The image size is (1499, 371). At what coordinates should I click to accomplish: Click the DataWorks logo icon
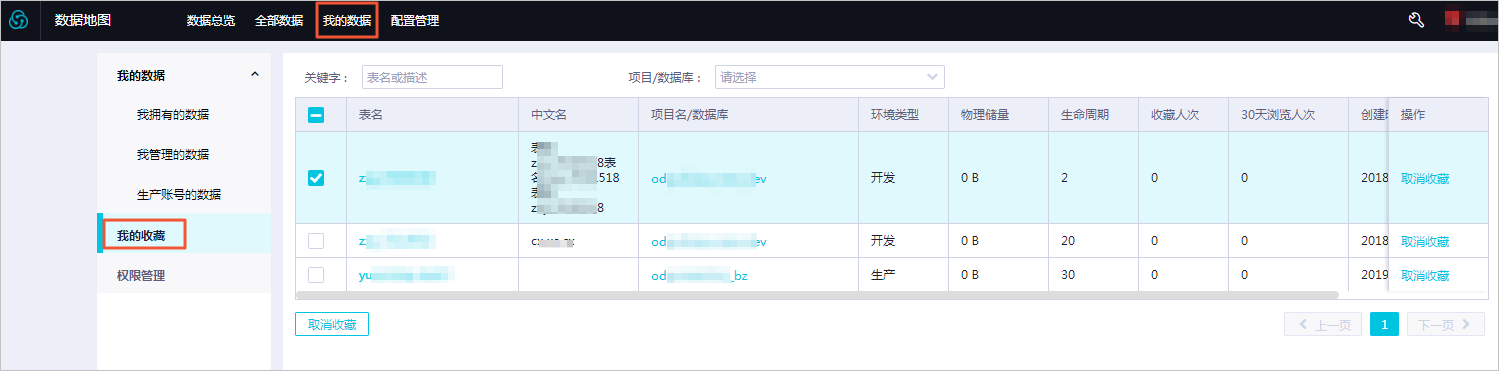(x=18, y=20)
